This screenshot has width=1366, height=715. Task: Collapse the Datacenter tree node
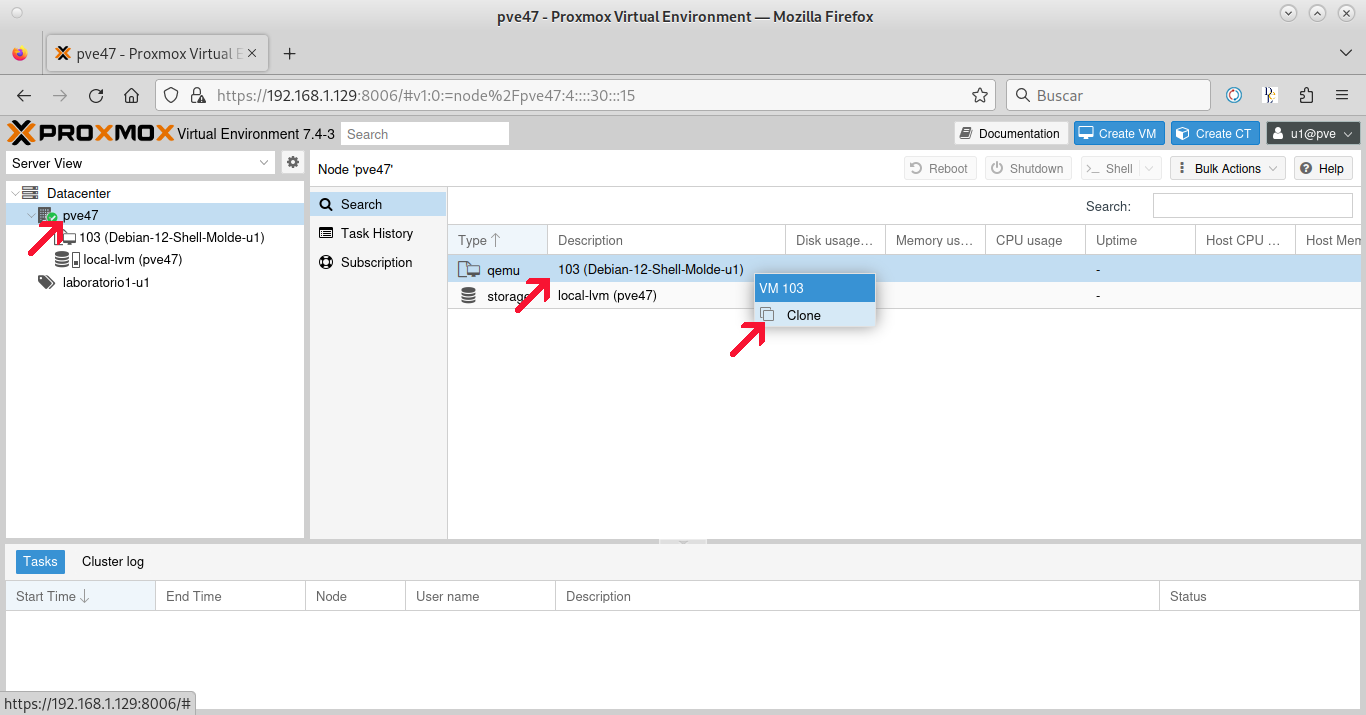(14, 193)
